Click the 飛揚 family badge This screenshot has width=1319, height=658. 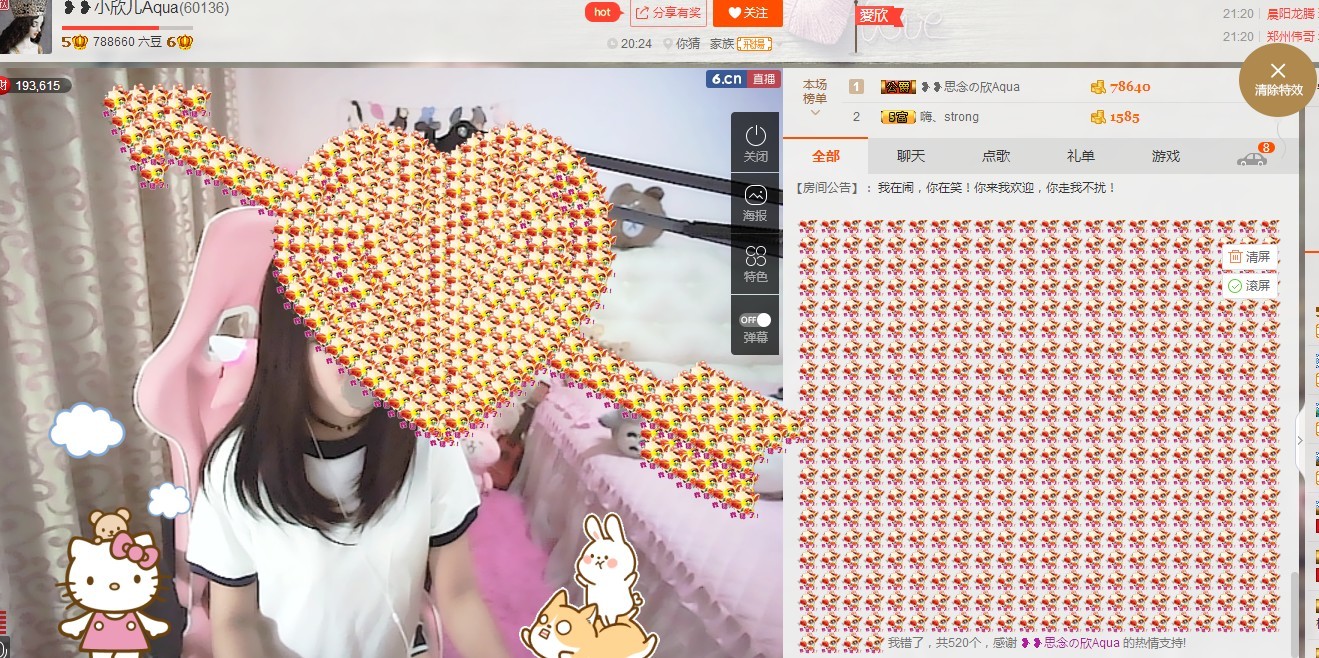(x=755, y=43)
